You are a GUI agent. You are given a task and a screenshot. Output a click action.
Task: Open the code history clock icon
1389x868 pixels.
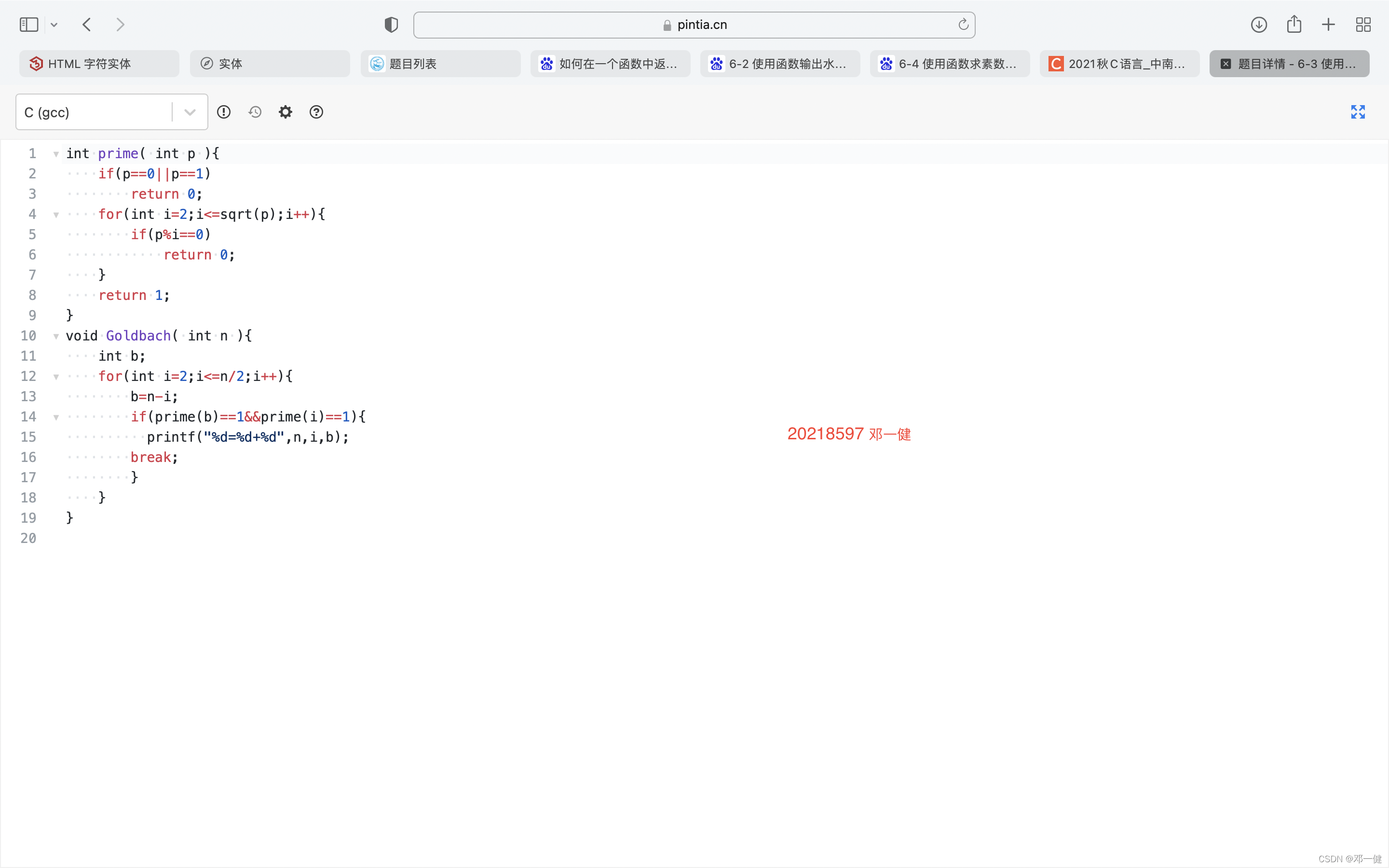(255, 112)
